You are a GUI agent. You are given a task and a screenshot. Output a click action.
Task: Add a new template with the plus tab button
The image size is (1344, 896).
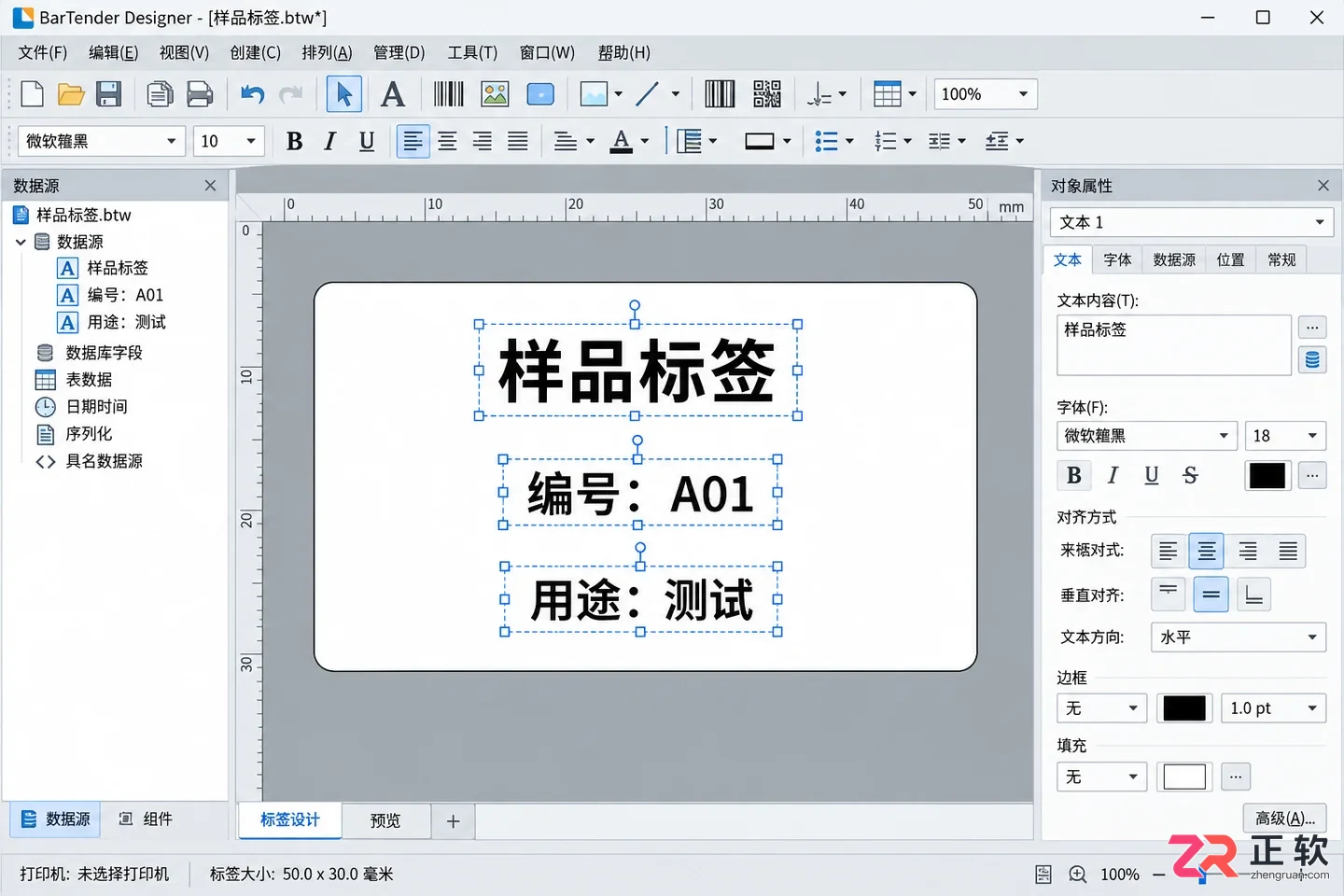tap(453, 821)
